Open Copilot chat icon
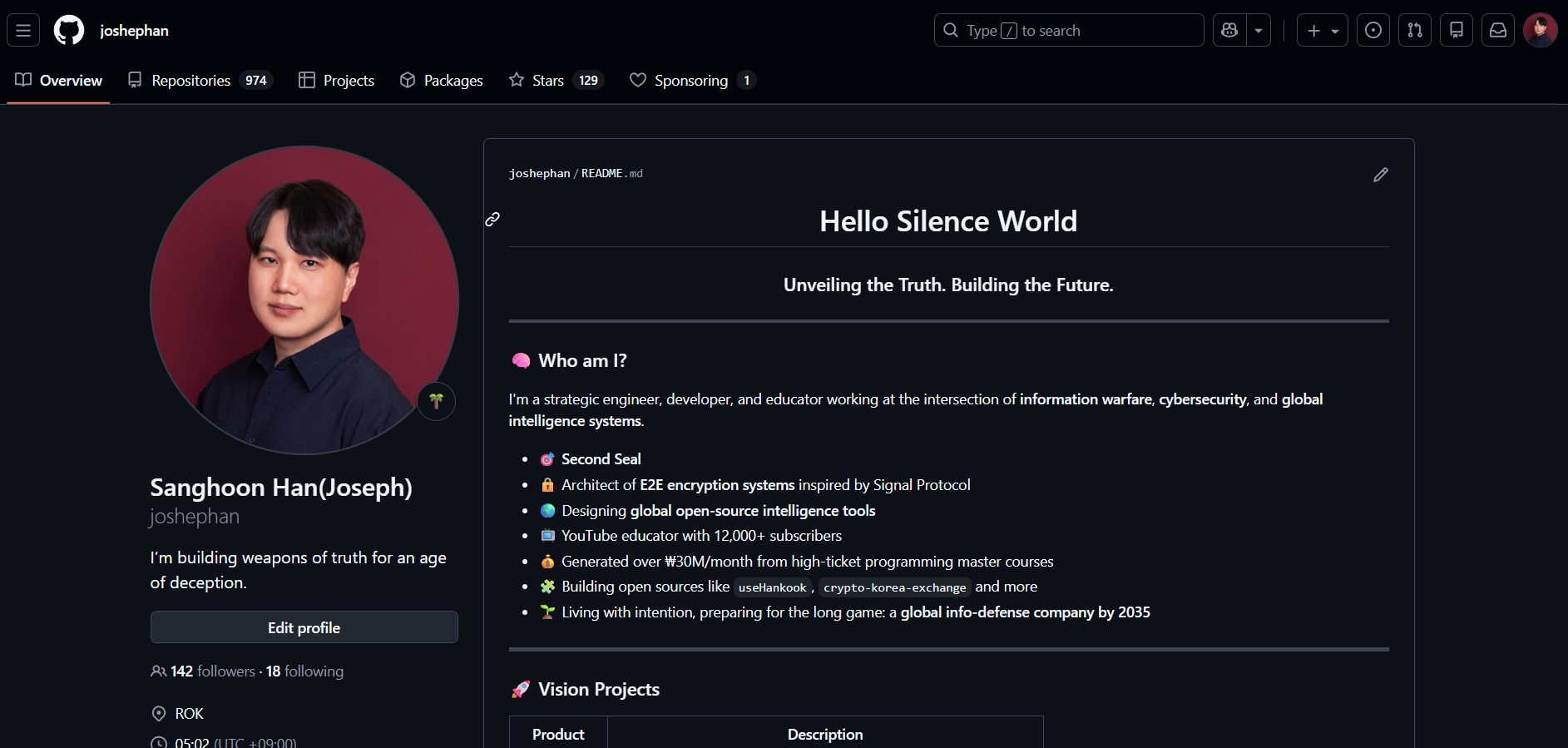 1229,31
